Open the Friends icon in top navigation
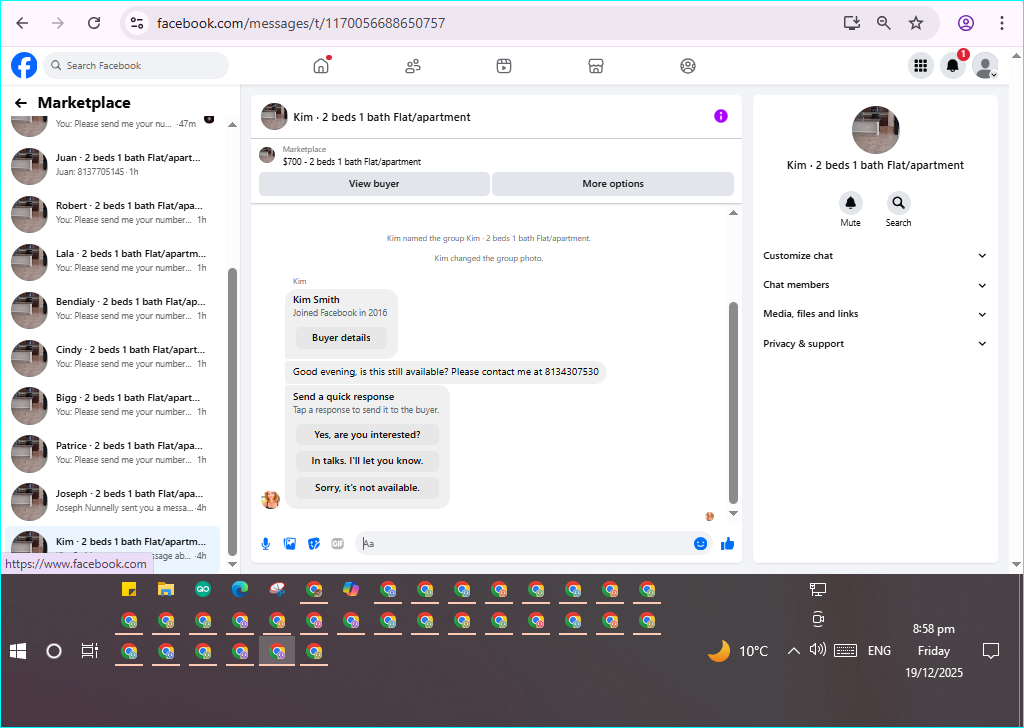 [x=413, y=66]
